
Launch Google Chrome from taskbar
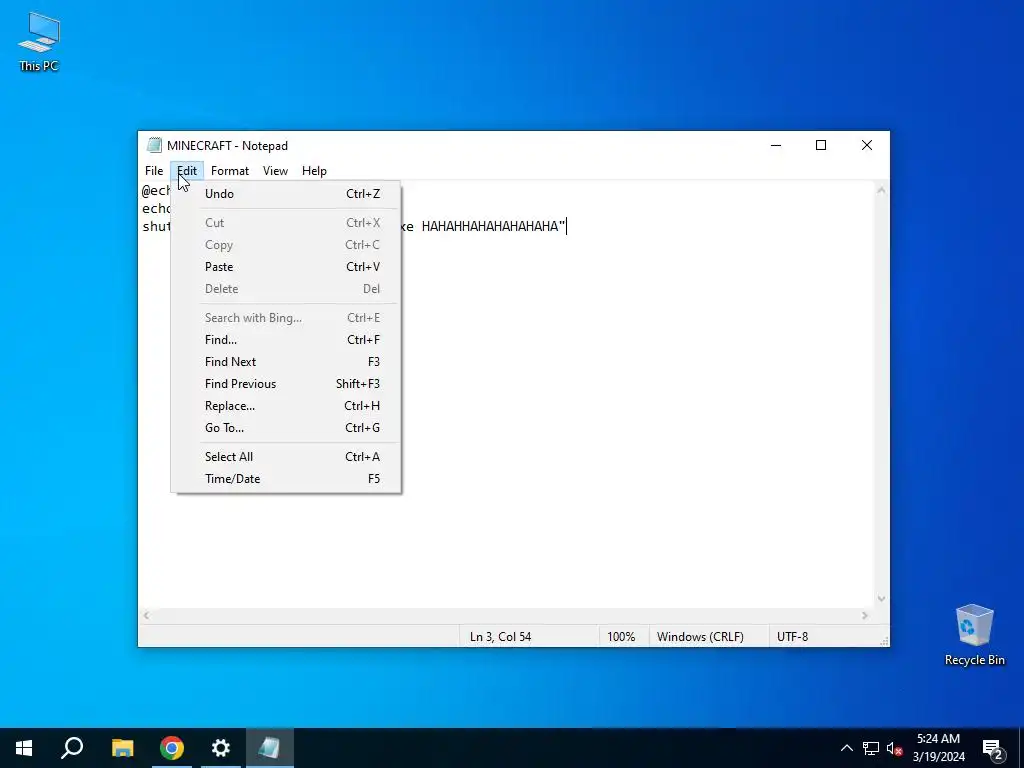[172, 748]
